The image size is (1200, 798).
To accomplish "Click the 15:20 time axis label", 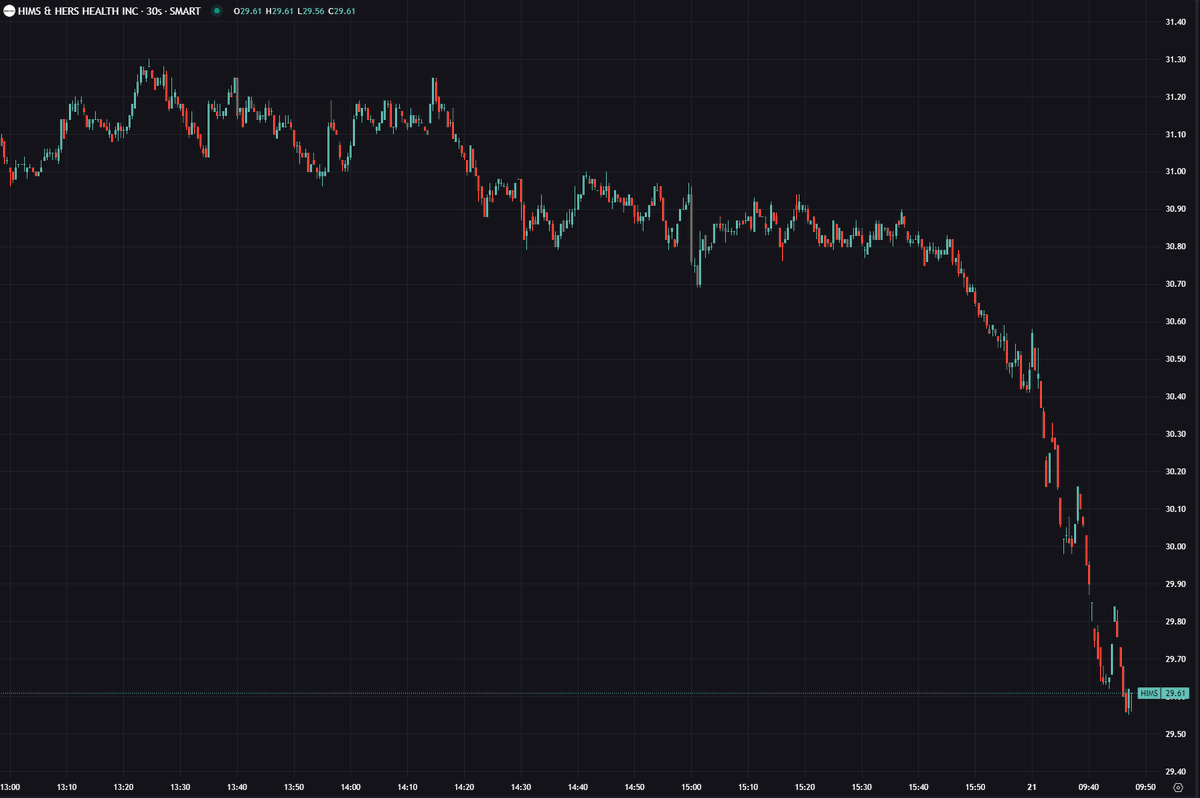I will 806,787.
